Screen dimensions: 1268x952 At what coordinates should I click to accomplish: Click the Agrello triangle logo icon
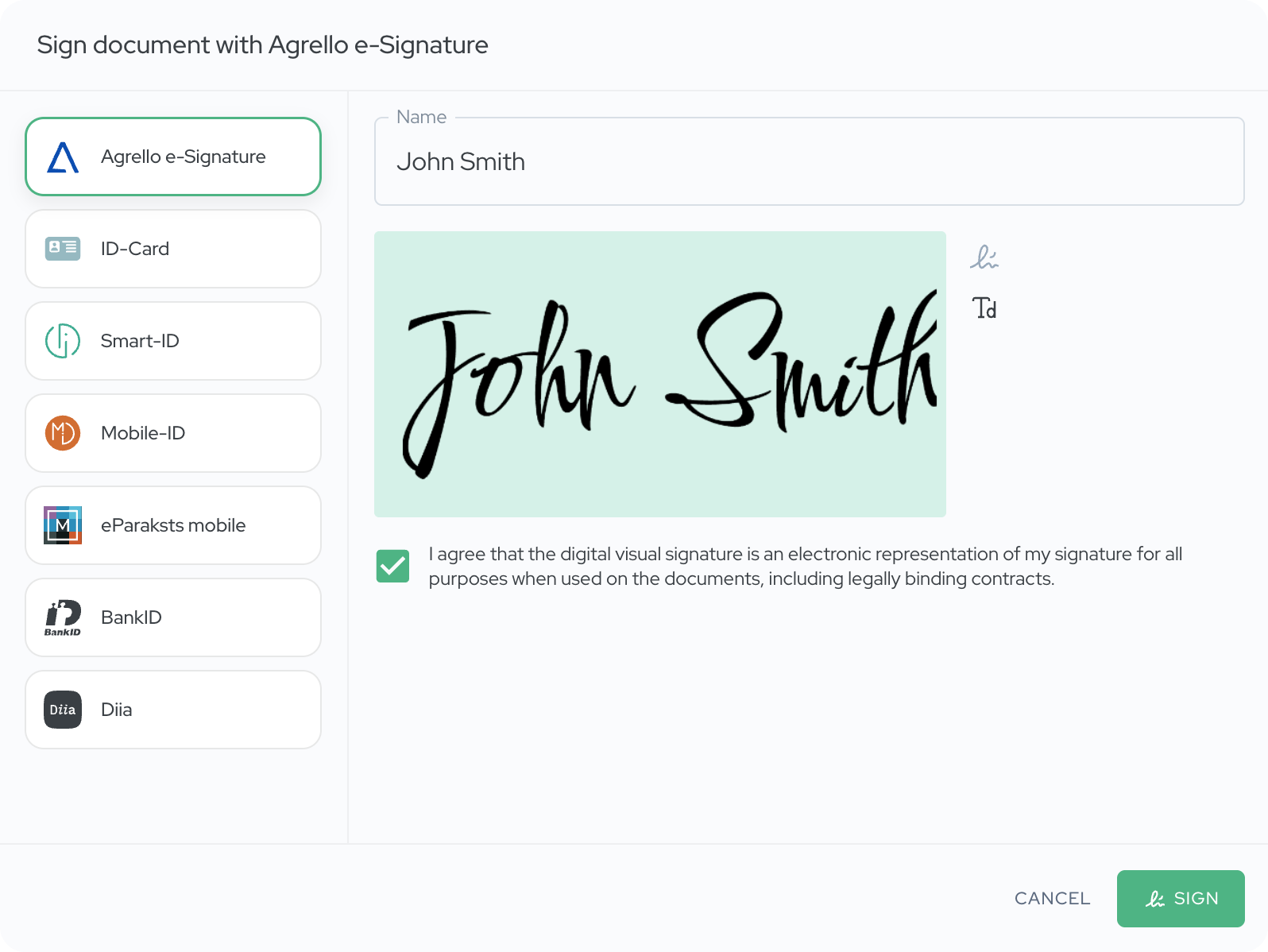(63, 157)
